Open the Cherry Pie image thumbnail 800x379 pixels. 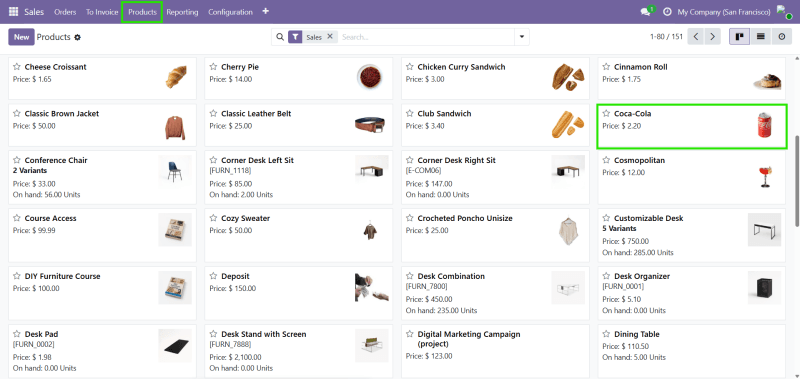pyautogui.click(x=369, y=77)
